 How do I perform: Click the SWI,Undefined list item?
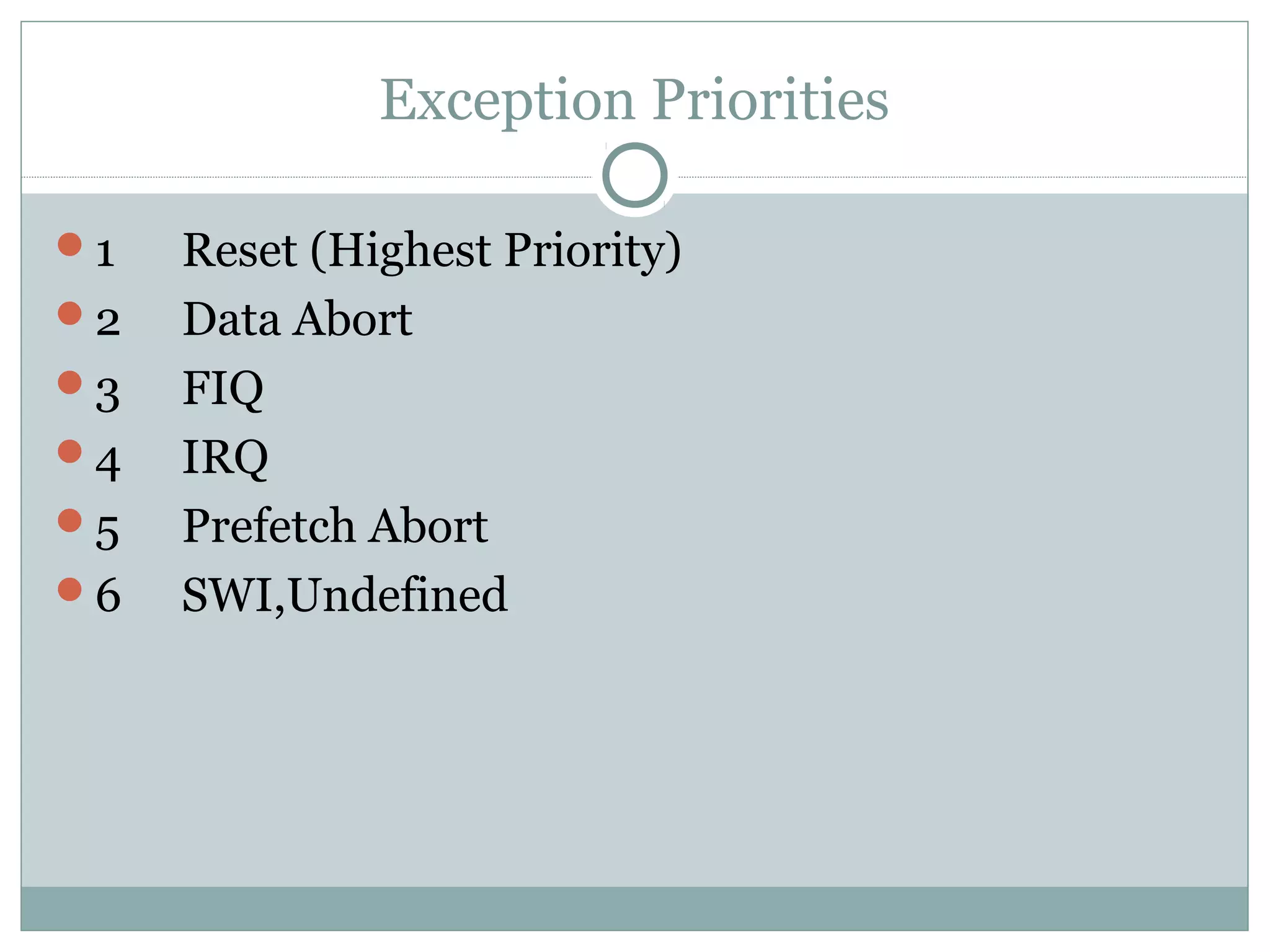click(x=345, y=596)
